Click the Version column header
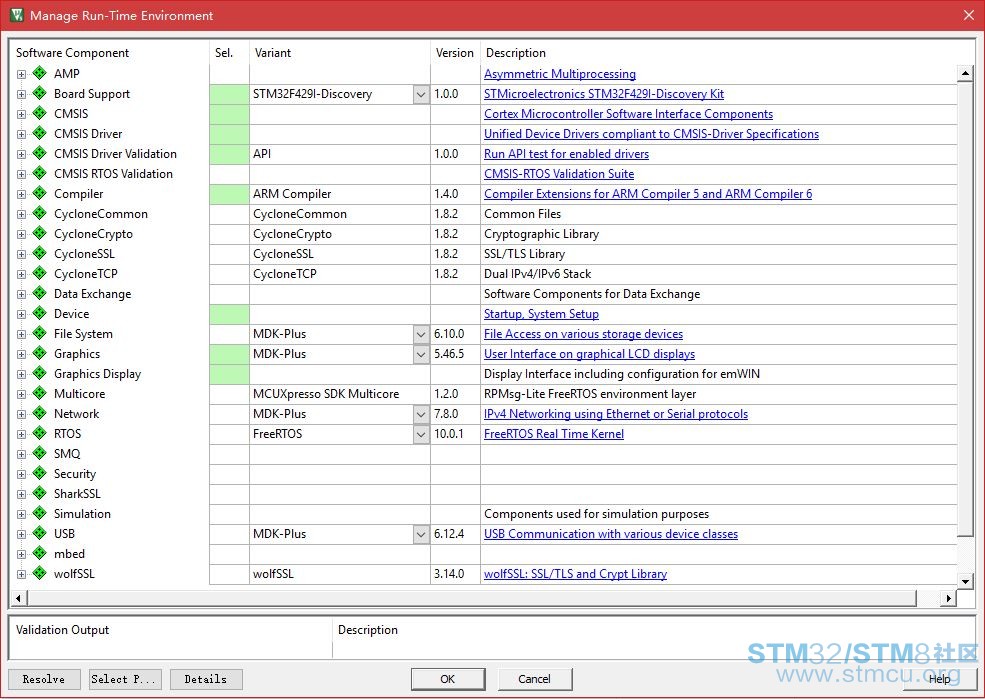This screenshot has width=985, height=699. click(x=455, y=53)
